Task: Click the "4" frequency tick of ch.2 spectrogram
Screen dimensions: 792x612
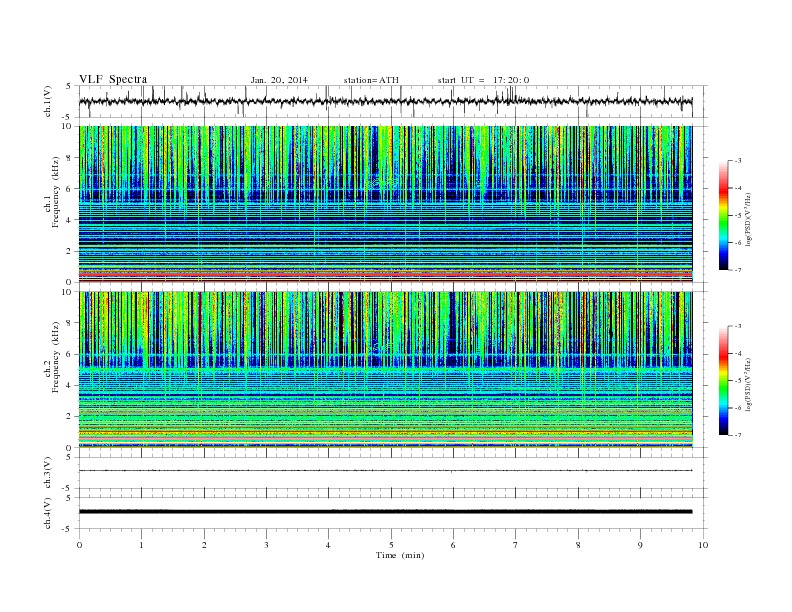Action: 70,386
